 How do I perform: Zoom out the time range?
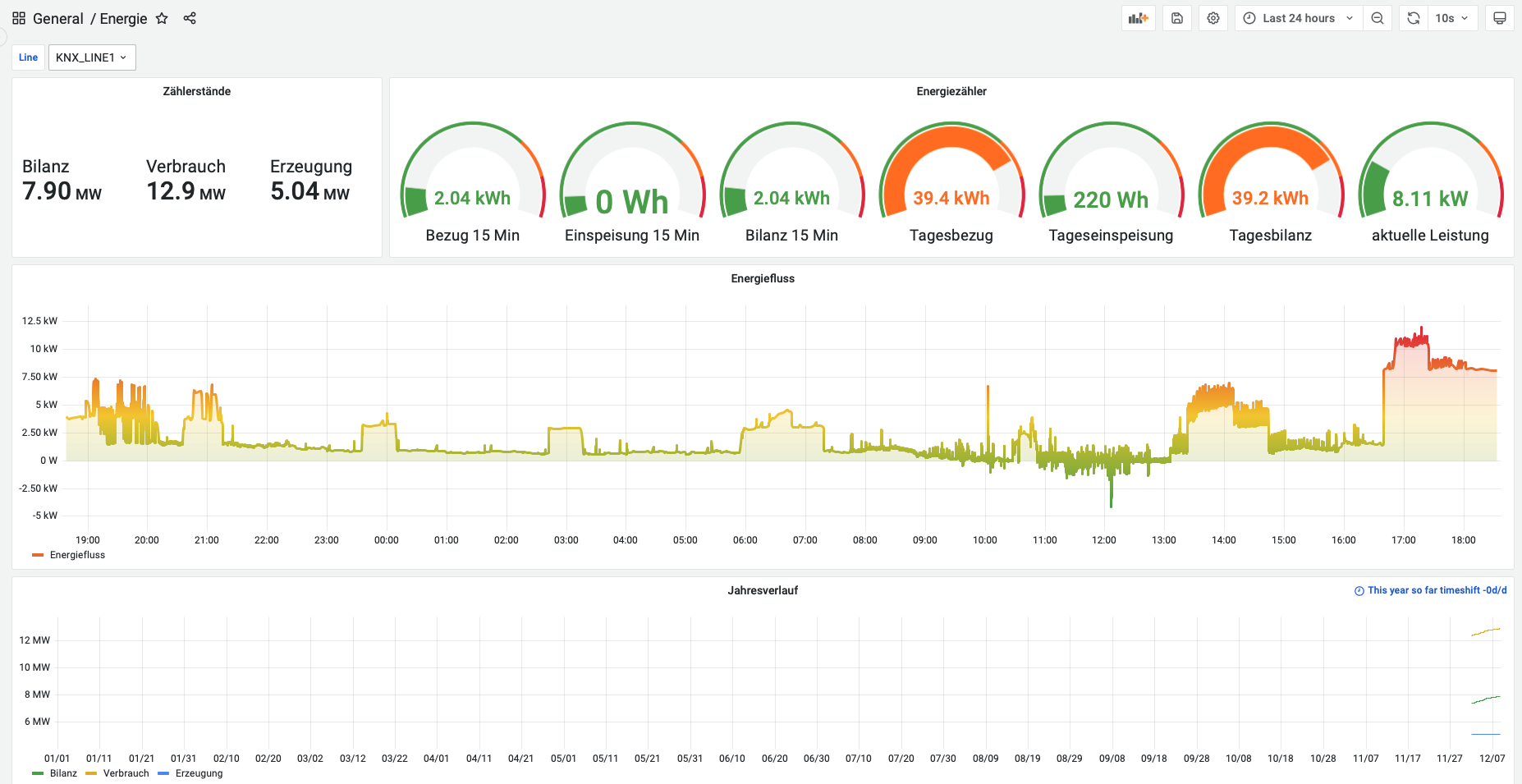tap(1378, 18)
